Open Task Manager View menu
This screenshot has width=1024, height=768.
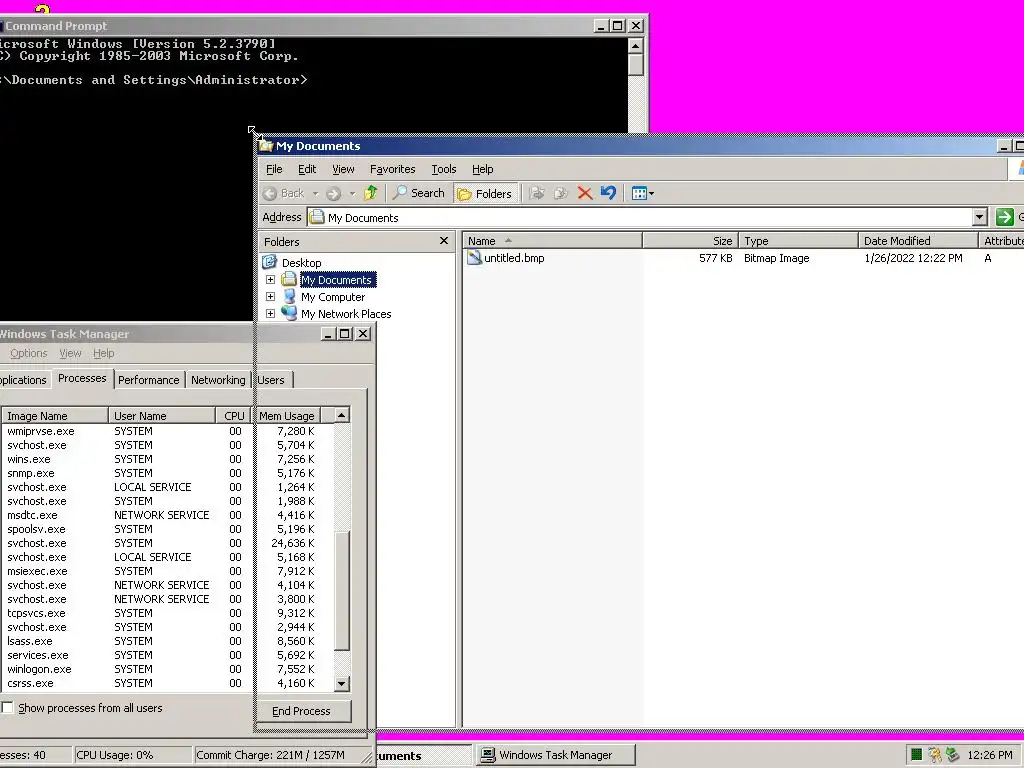click(x=71, y=353)
